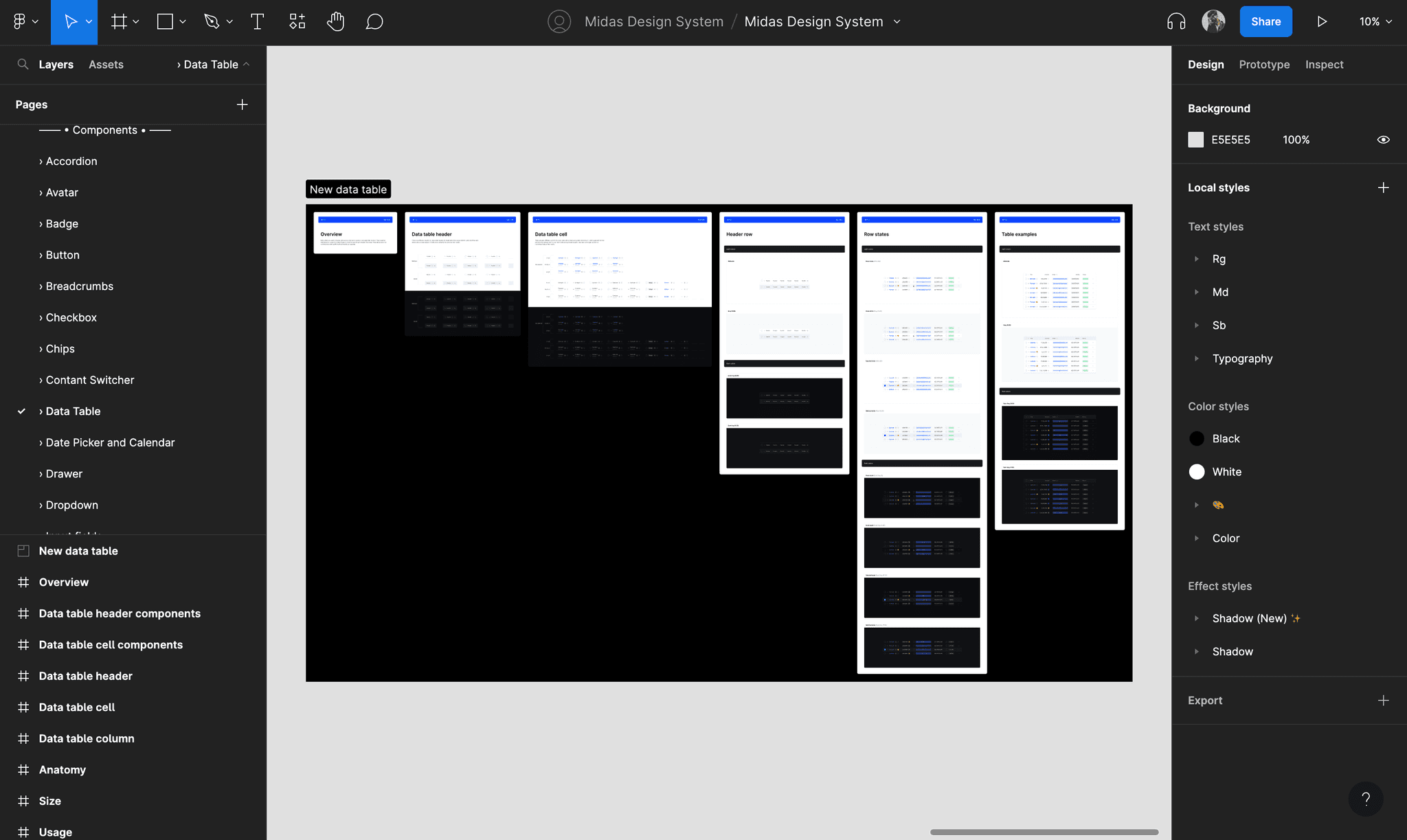Select the Anatomy frame layer

[63, 770]
